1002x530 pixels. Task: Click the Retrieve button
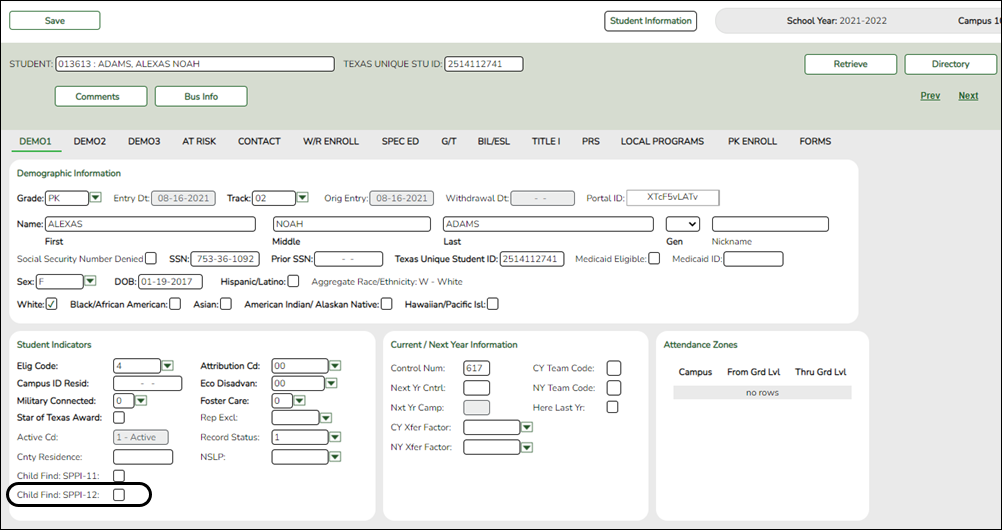(x=851, y=64)
